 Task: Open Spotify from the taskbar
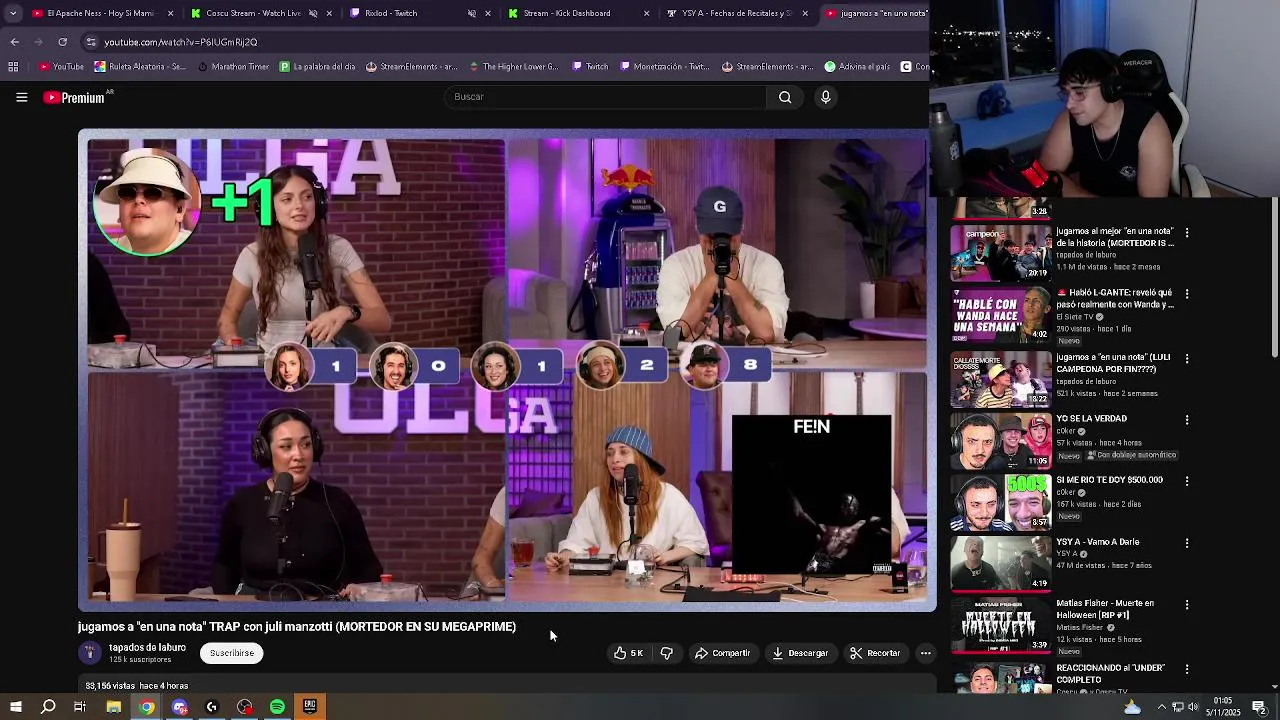tap(277, 707)
